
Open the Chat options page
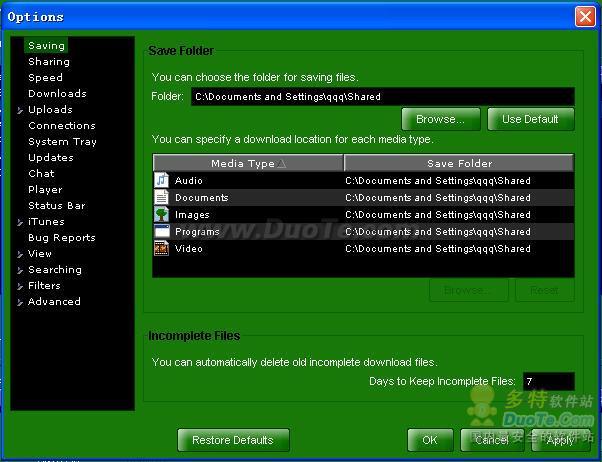tap(41, 174)
